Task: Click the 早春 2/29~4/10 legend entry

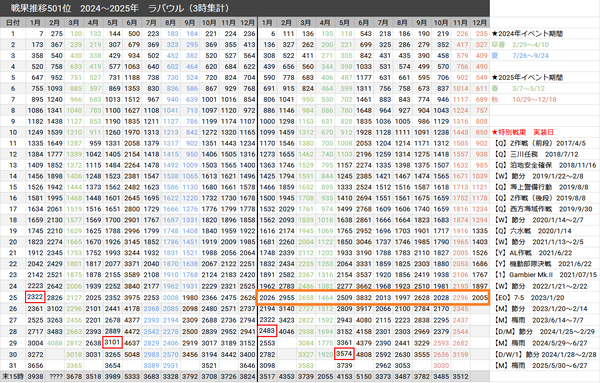Action: [520, 45]
